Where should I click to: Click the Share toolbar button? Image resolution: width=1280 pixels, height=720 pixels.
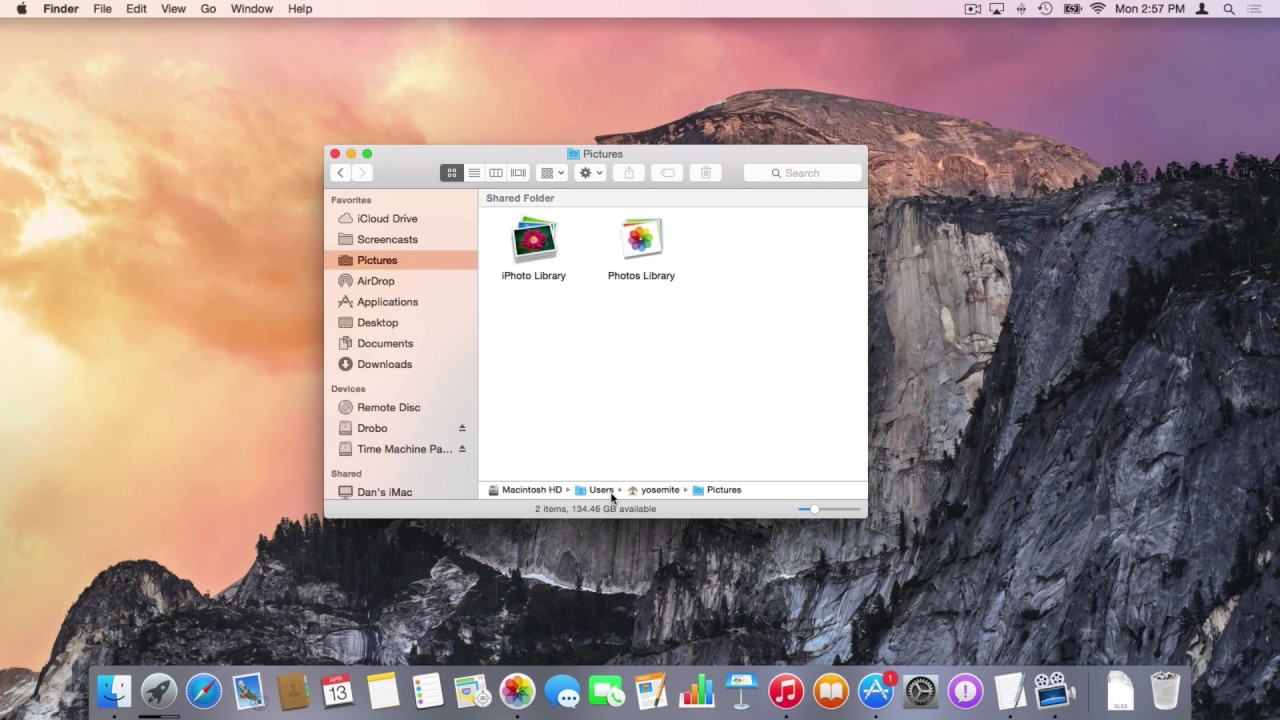coord(629,173)
